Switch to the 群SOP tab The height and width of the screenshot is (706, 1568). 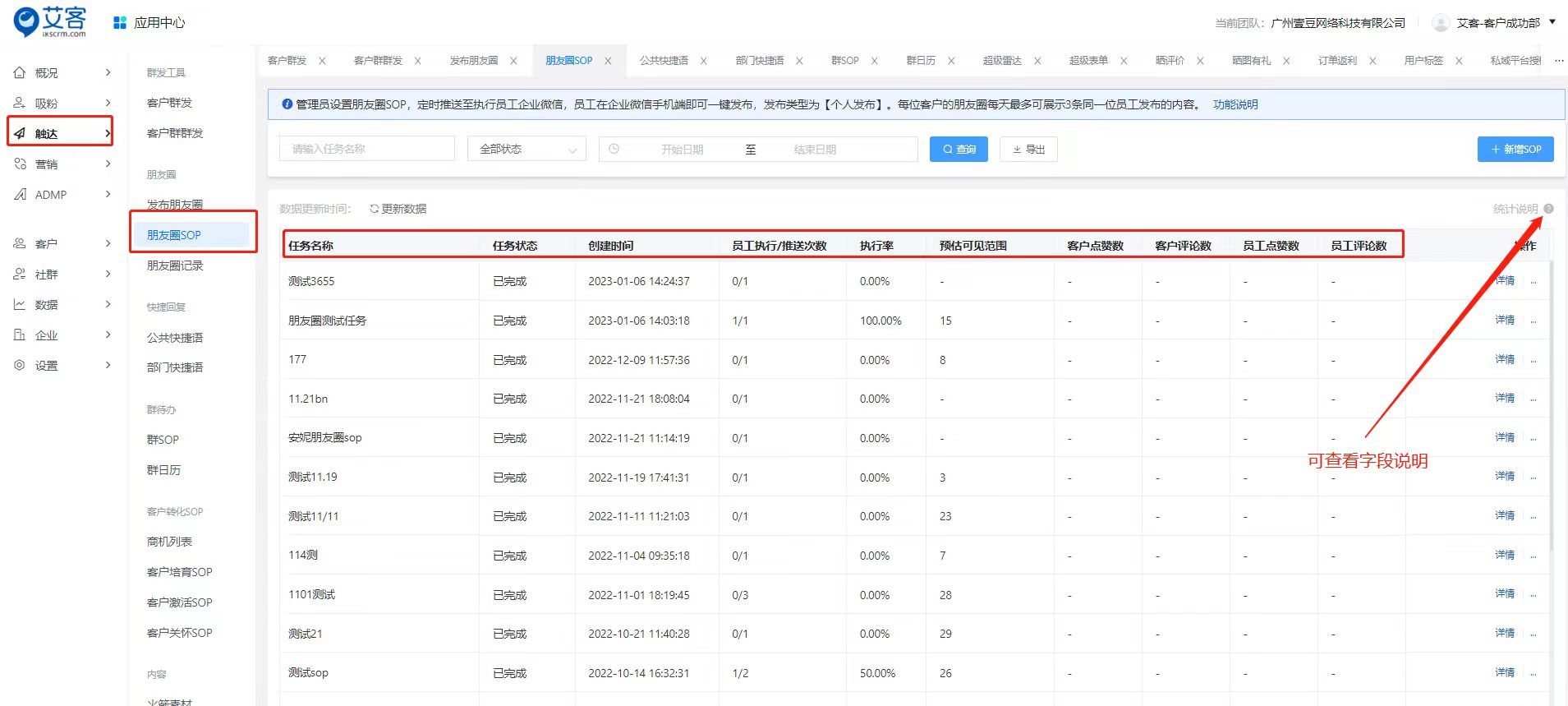[x=844, y=61]
